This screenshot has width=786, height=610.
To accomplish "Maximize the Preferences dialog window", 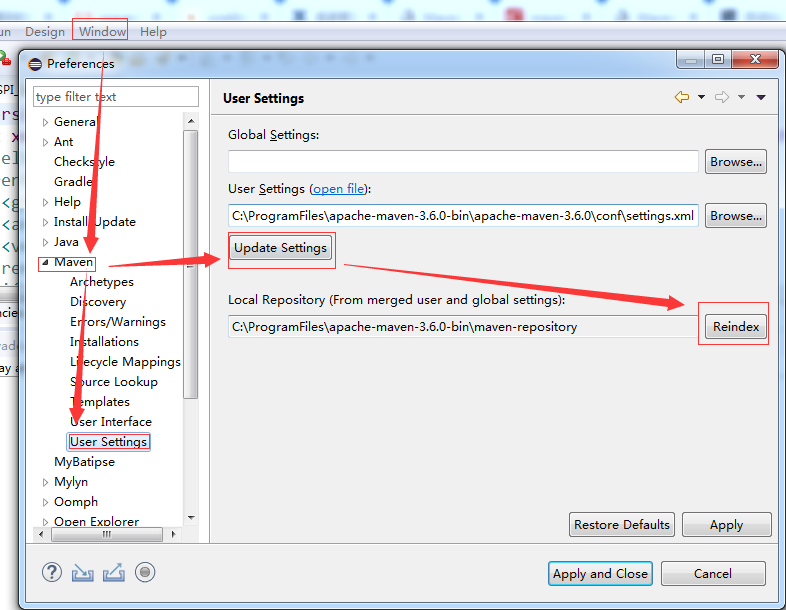I will pyautogui.click(x=717, y=60).
